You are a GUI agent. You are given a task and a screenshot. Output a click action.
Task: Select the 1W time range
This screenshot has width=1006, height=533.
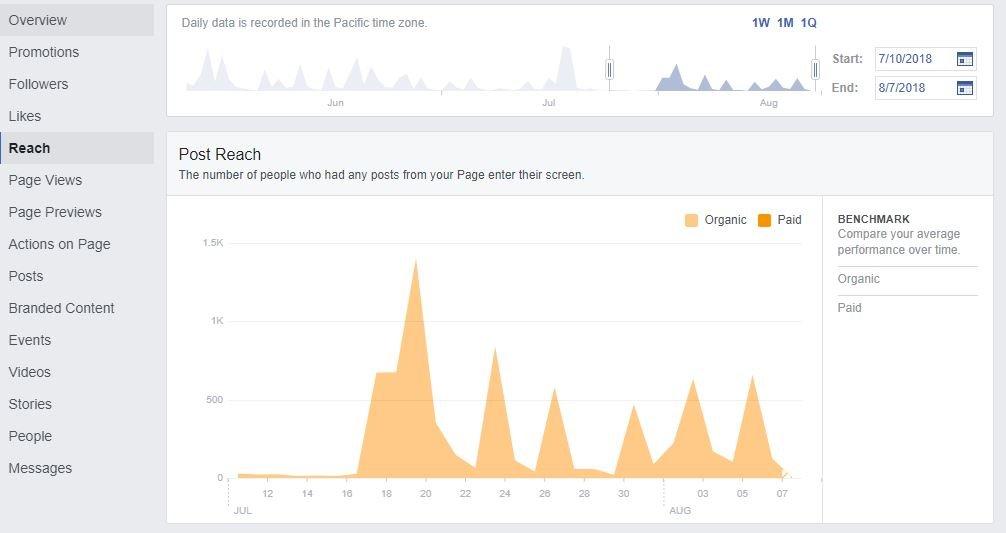[x=761, y=23]
